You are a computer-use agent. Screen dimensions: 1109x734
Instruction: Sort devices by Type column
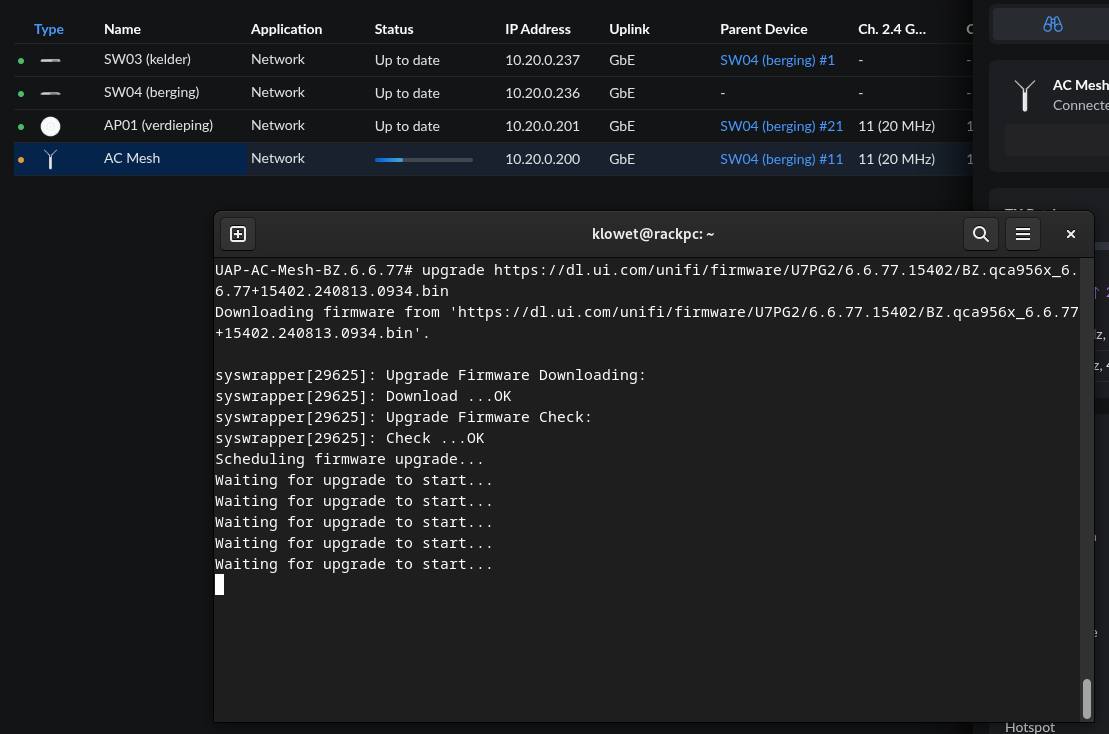pos(49,29)
